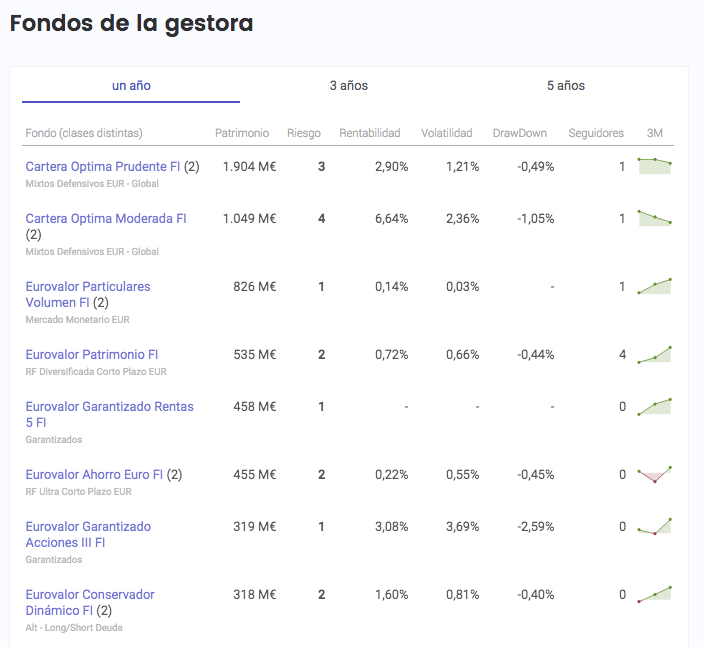Sort by the Patrimonio column header
Screen dimensions: 704x647
click(242, 133)
